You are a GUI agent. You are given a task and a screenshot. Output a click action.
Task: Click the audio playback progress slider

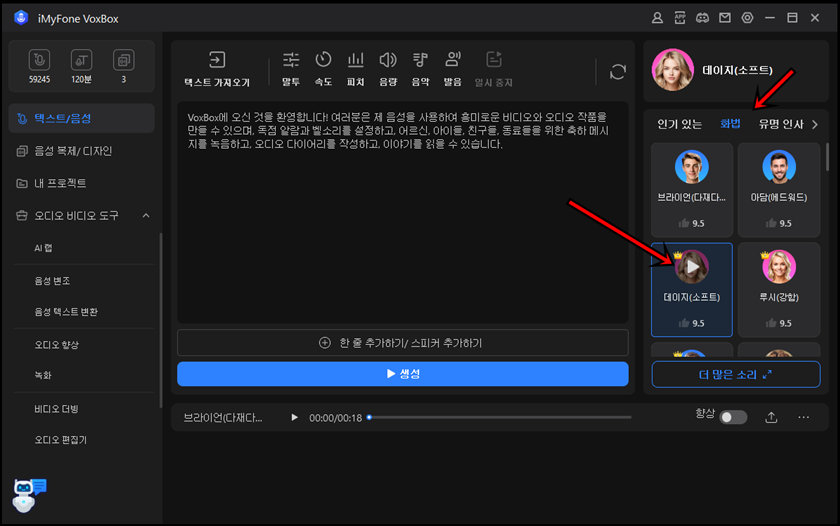[499, 417]
